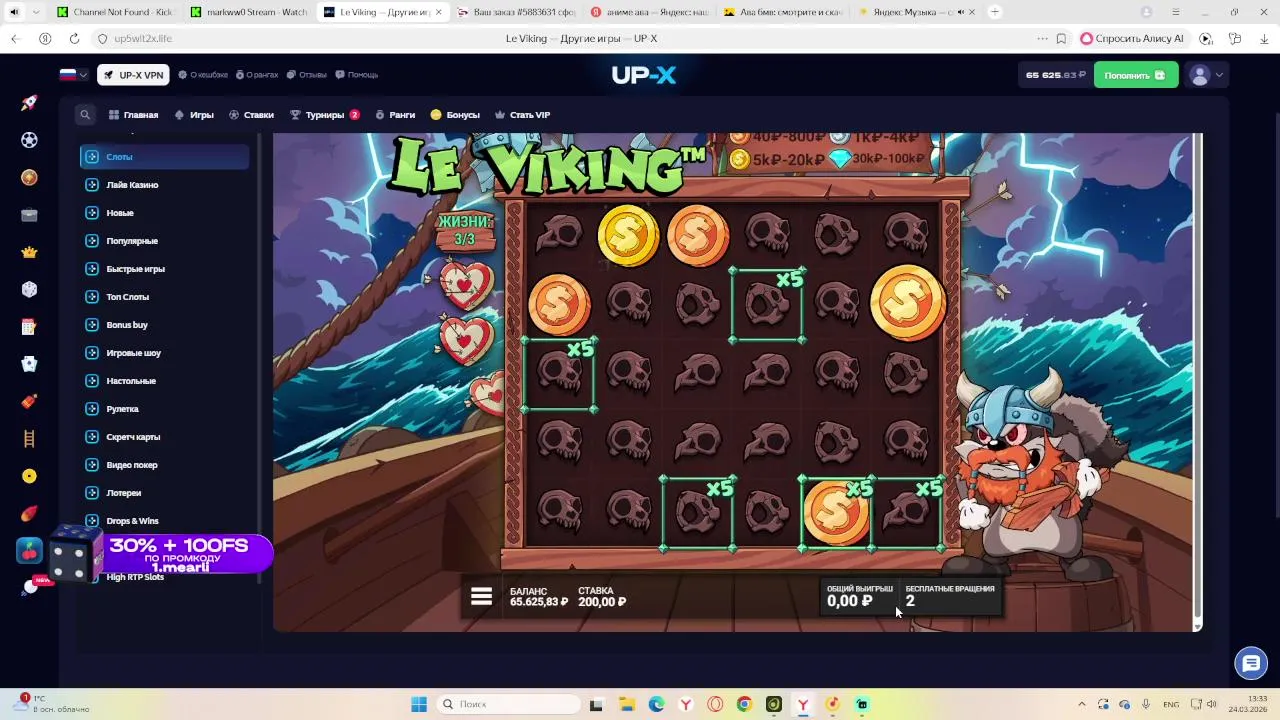Viewport: 1280px width, 720px height.
Task: Switch to markww0 Stream tab
Action: tap(249, 12)
